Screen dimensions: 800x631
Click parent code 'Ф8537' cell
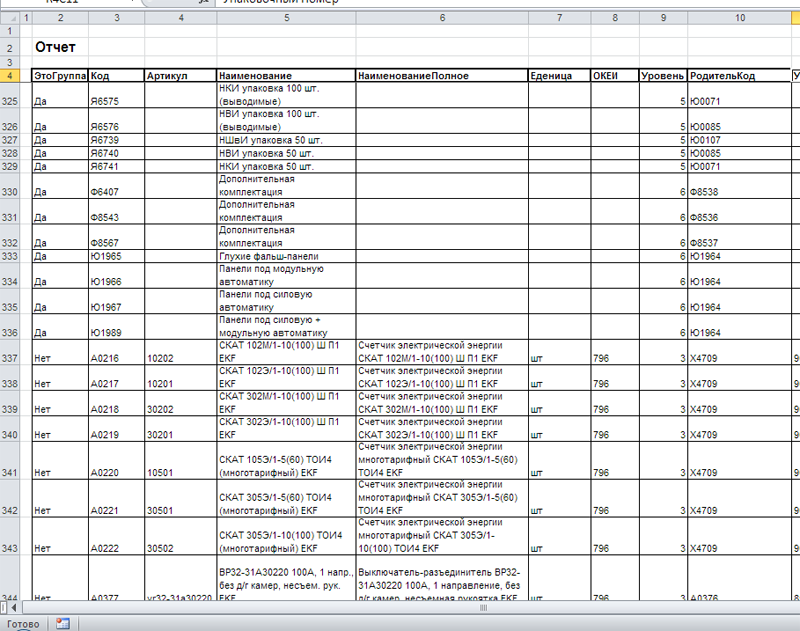[x=740, y=237]
